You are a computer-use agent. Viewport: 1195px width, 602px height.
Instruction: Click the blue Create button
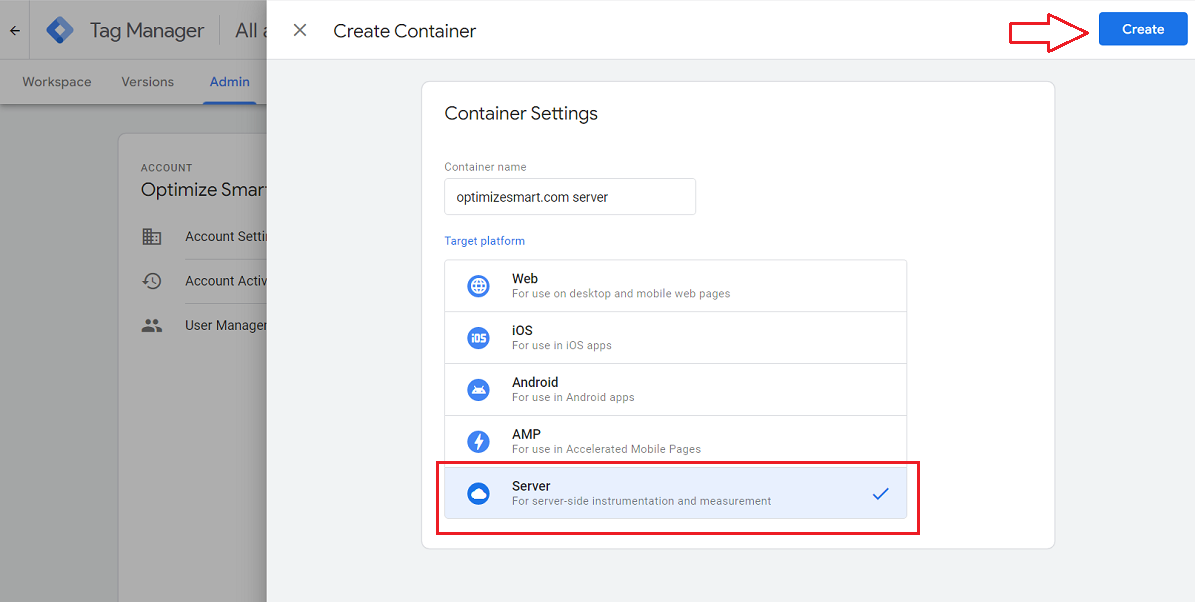click(x=1142, y=29)
